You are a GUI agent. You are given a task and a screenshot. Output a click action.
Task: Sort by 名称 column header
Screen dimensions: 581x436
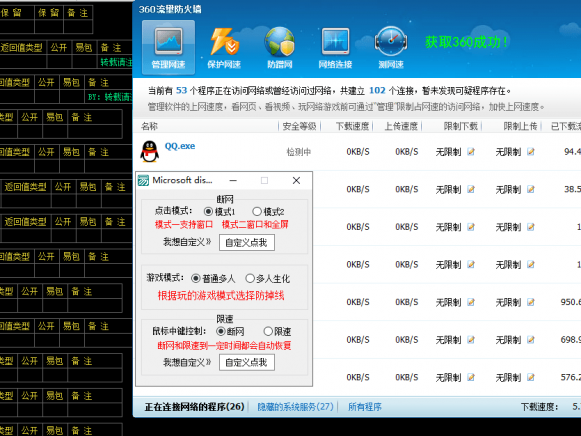tap(149, 126)
